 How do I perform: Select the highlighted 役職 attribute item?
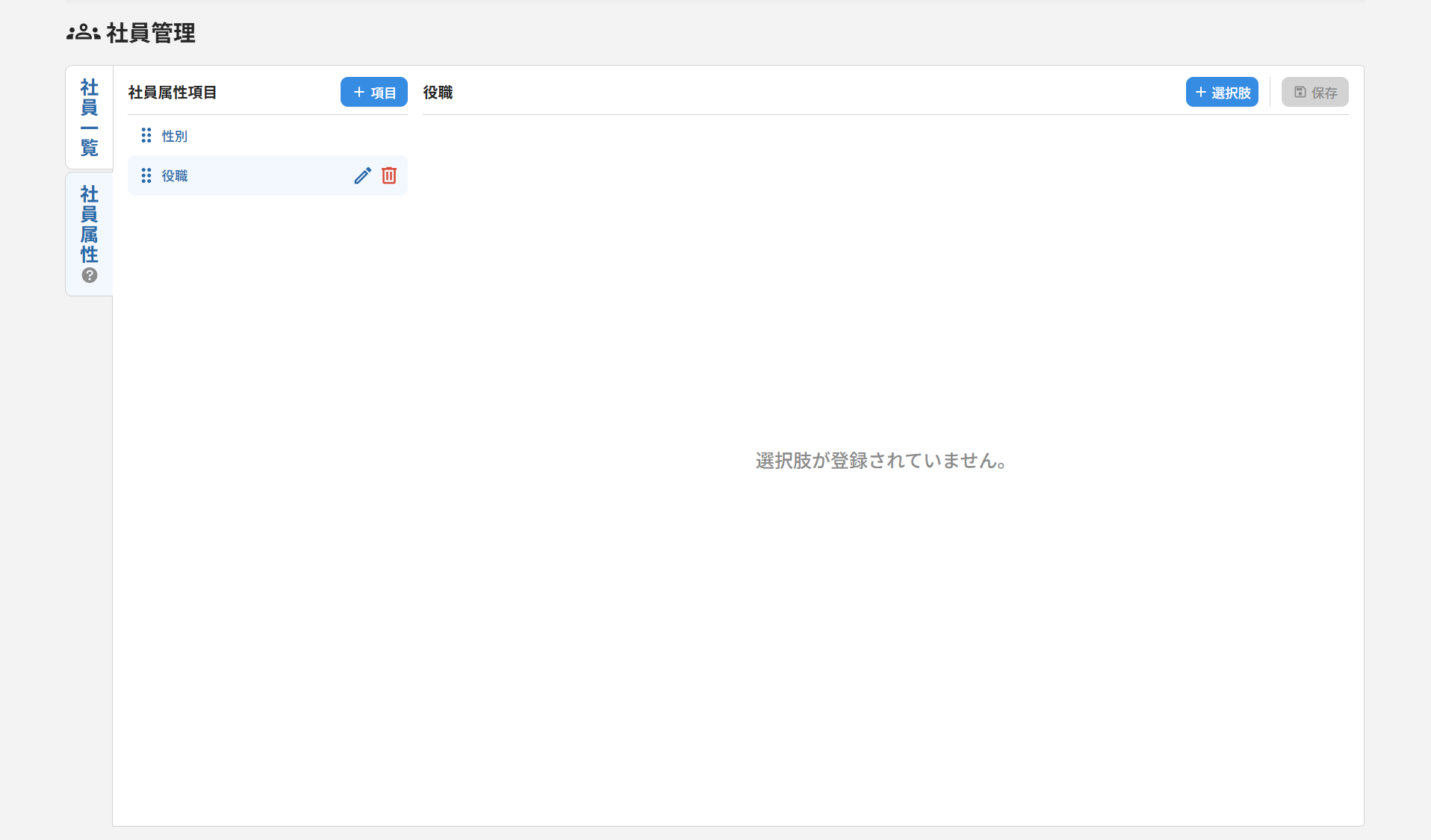175,175
